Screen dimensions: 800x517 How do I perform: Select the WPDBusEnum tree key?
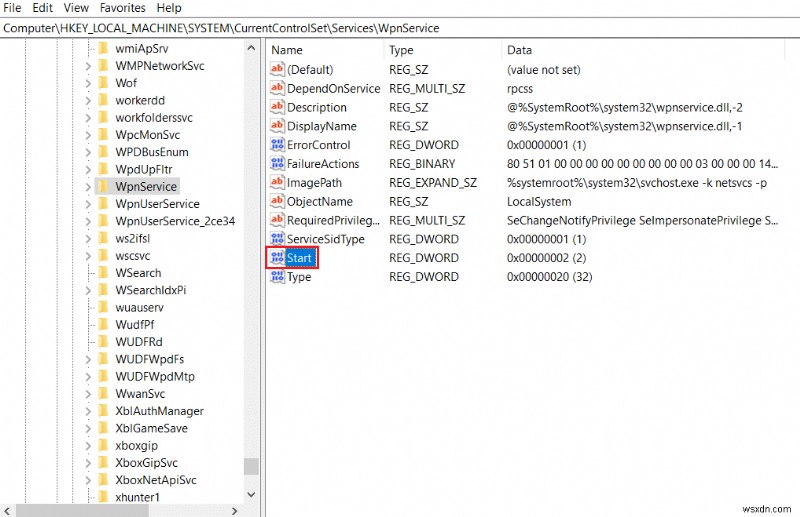click(x=152, y=152)
